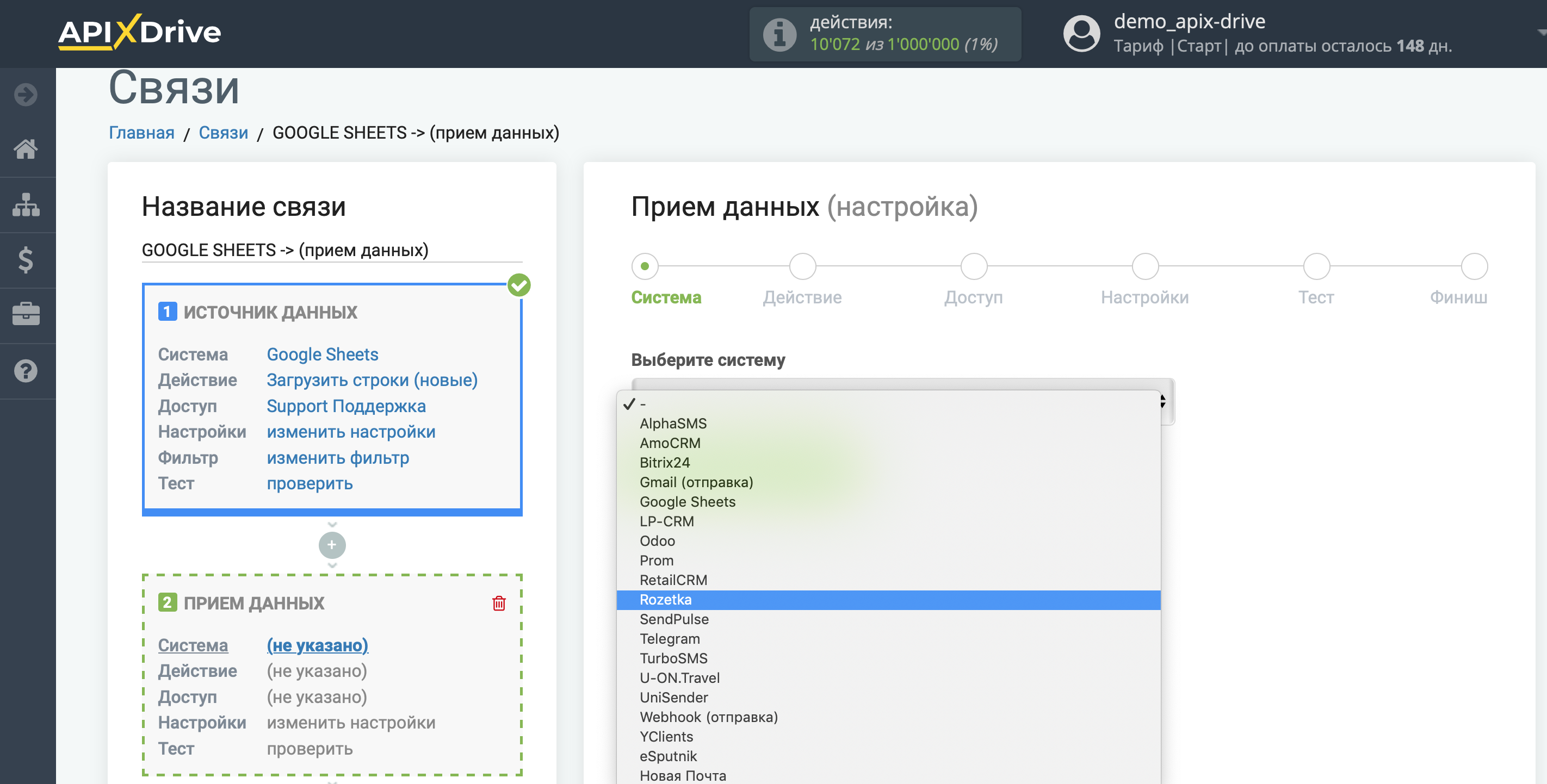
Task: Choose Telegram from the system list
Action: [x=888, y=639]
